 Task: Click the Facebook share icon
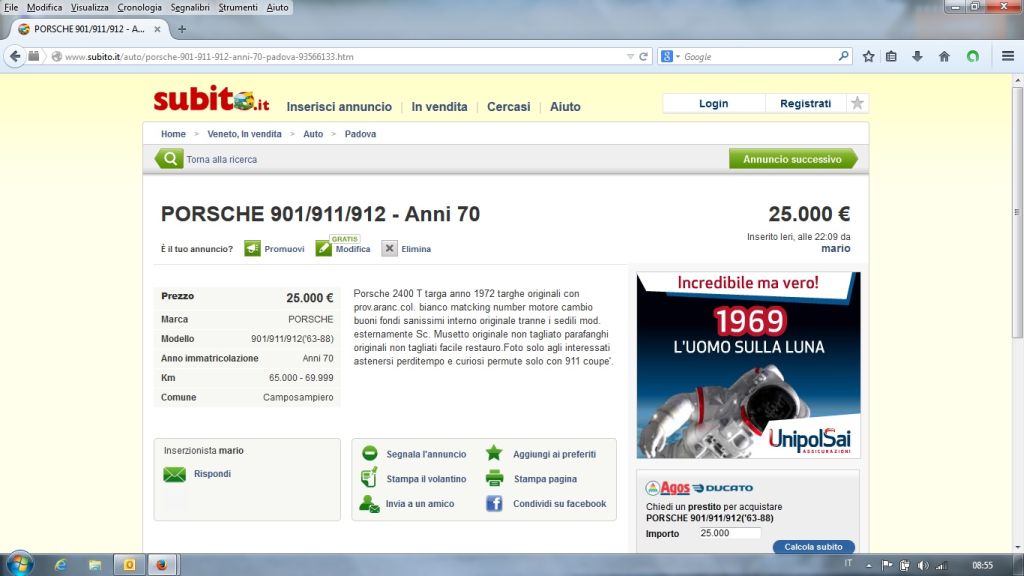coord(494,504)
